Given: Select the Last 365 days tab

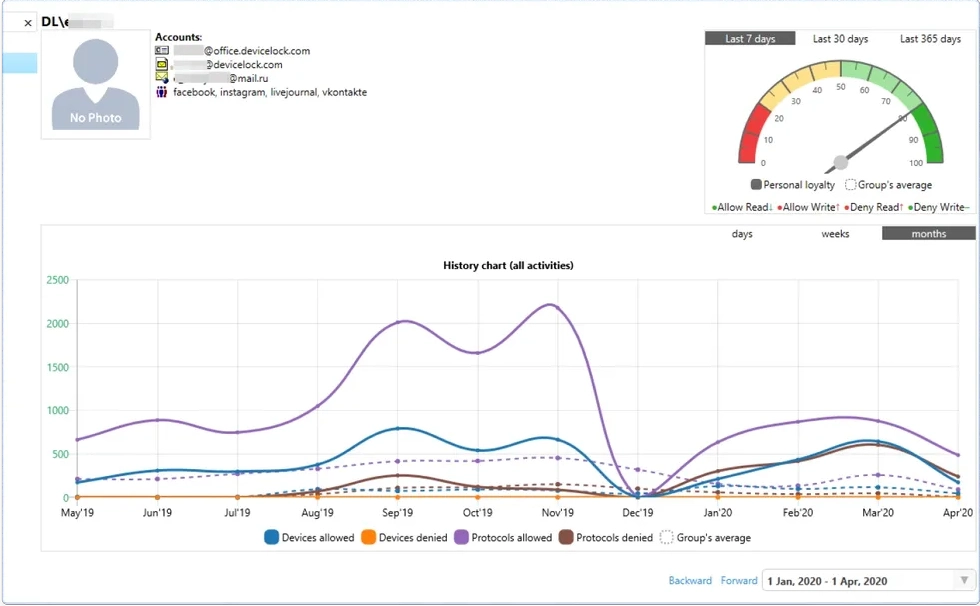Looking at the screenshot, I should click(930, 39).
